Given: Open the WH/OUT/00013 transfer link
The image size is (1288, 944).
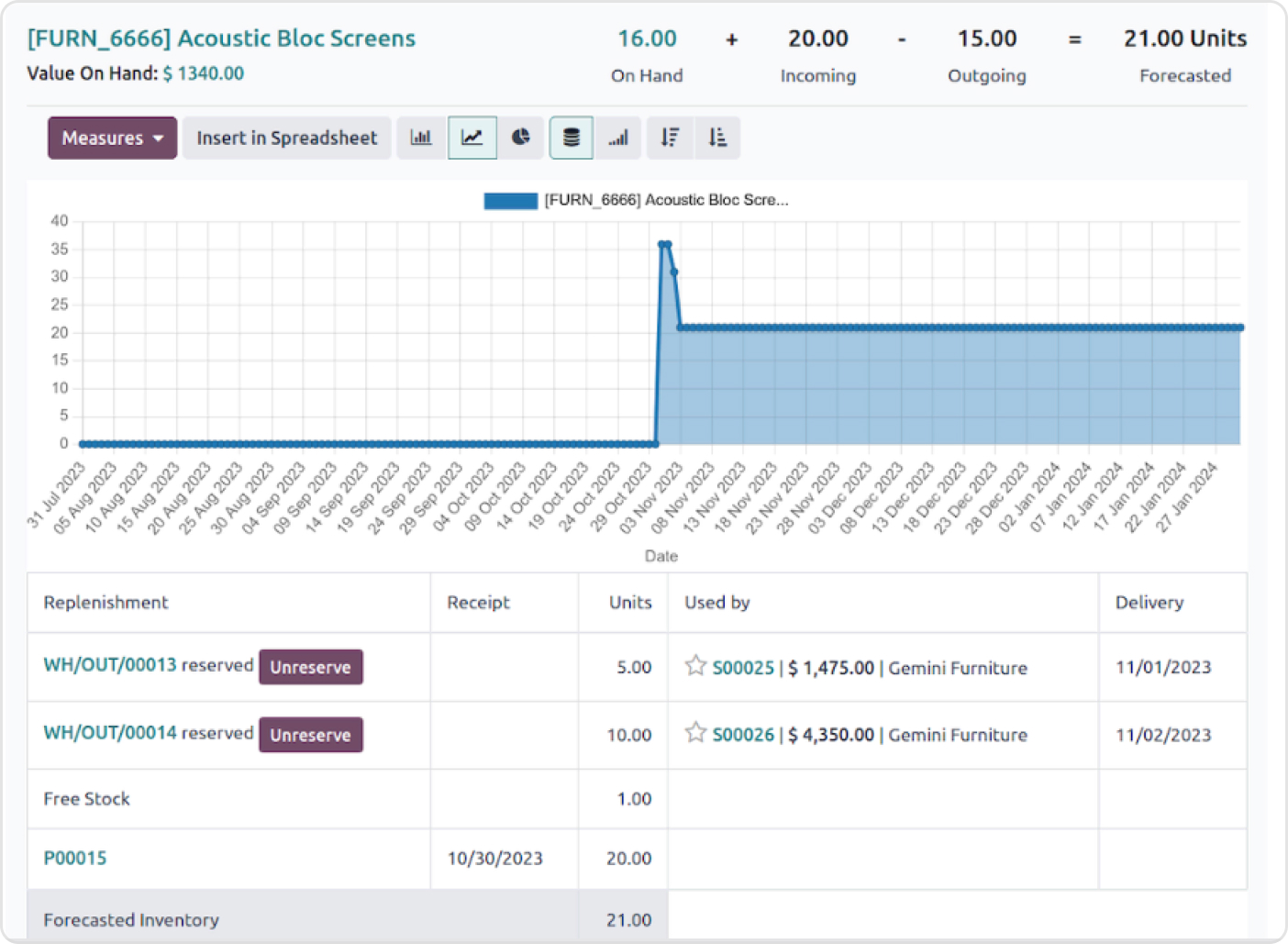Looking at the screenshot, I should click(110, 665).
